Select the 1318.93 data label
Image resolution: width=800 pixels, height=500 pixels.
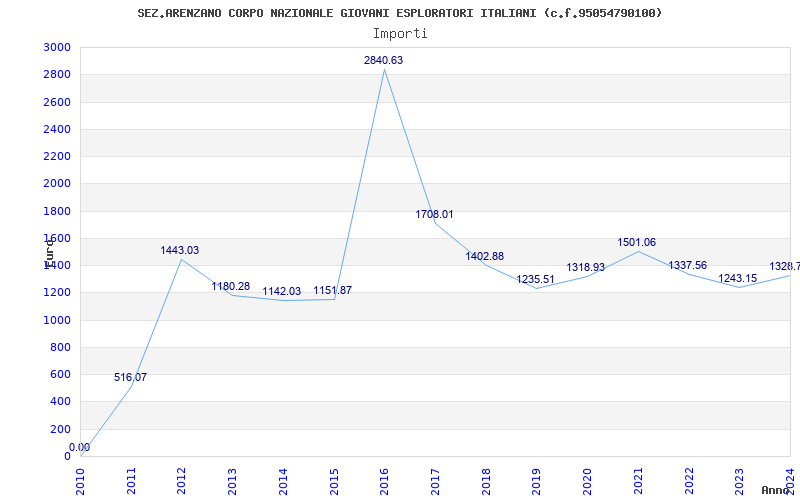tap(586, 268)
